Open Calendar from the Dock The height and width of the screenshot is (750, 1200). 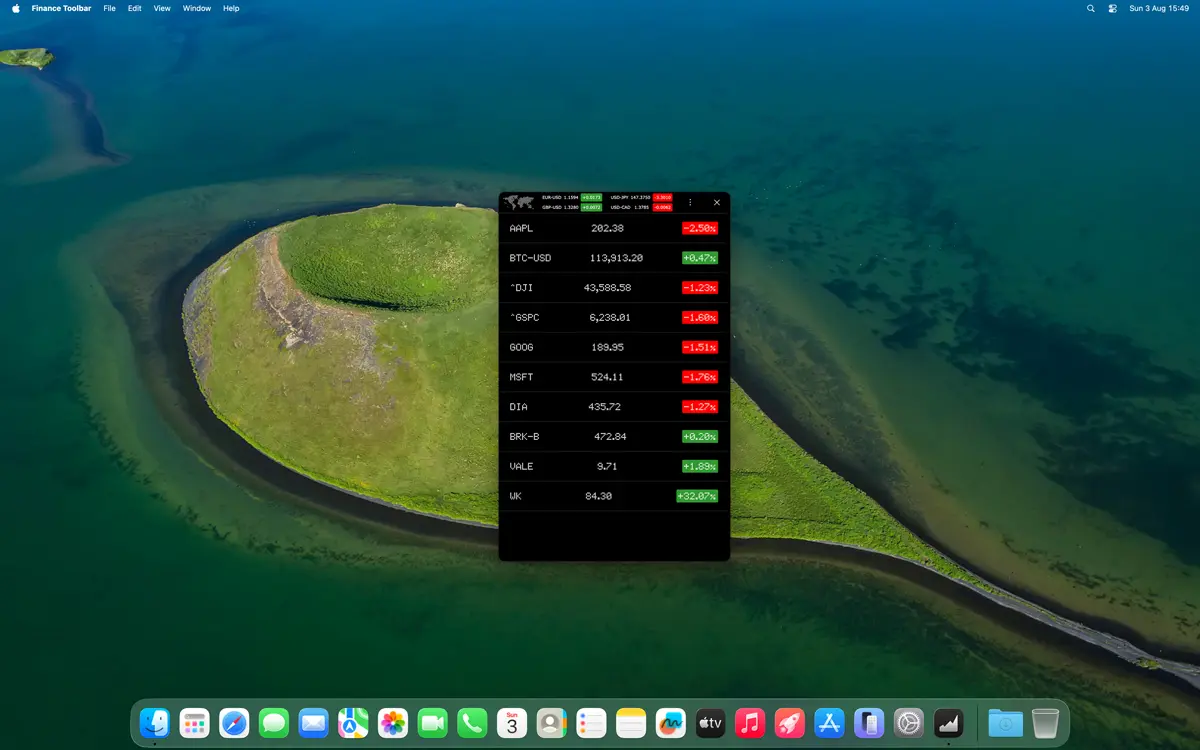[512, 722]
